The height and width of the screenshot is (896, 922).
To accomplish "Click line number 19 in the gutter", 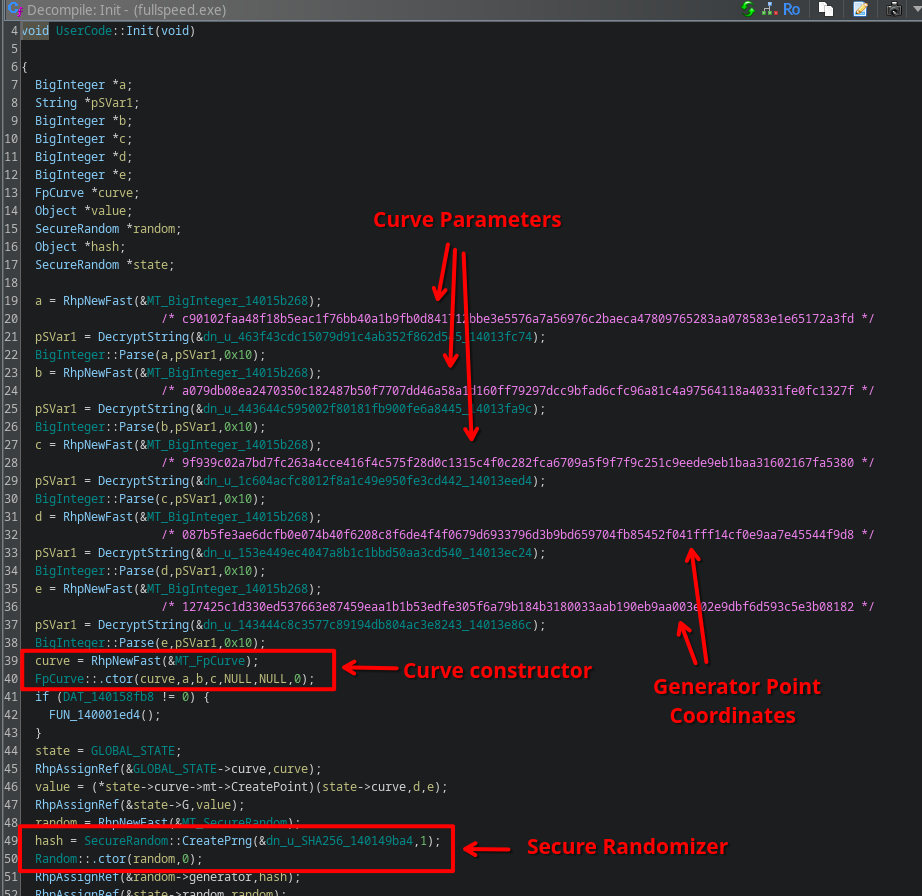I will pos(11,301).
